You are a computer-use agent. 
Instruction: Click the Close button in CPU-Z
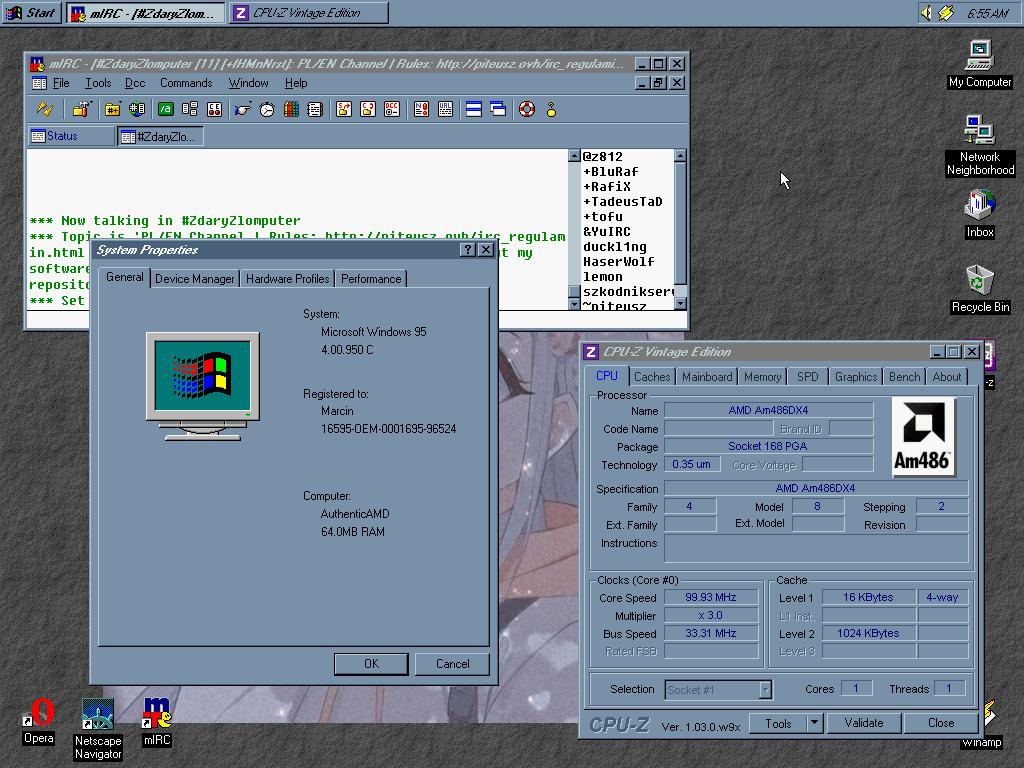941,723
